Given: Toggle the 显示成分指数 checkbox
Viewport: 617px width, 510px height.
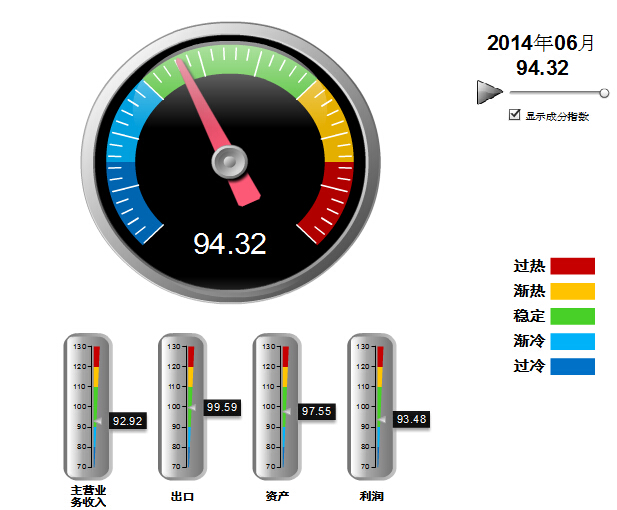Looking at the screenshot, I should (x=515, y=115).
